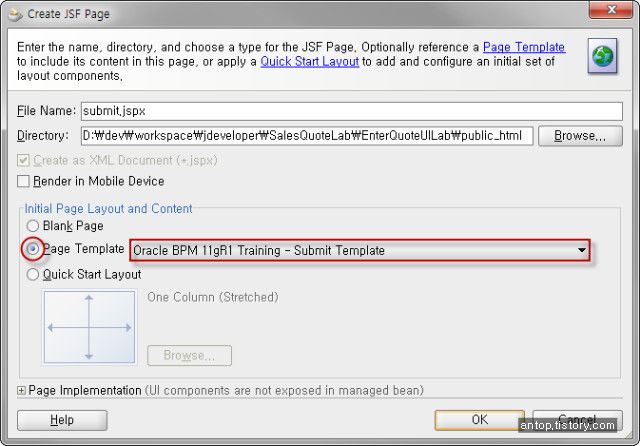Viewport: 640px width, 446px height.
Task: Click the disabled Browse button under One Column
Action: click(189, 355)
